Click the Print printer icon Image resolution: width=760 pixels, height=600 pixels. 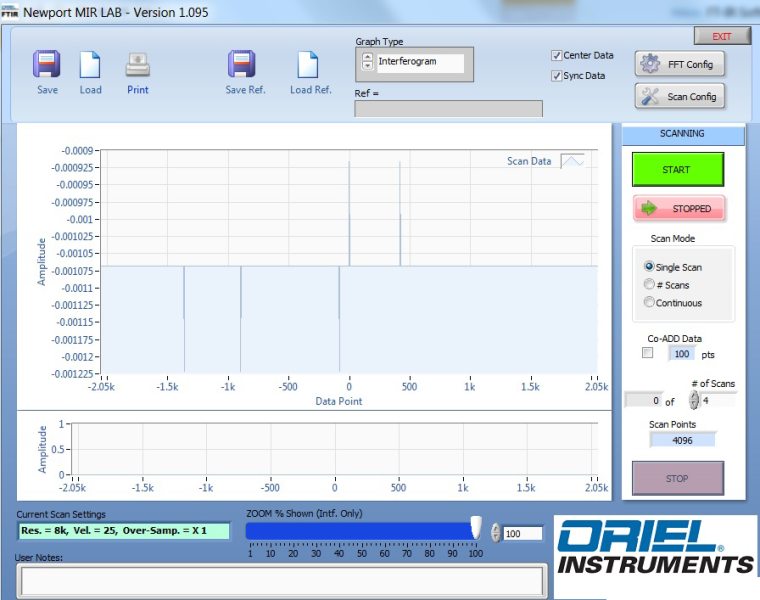click(x=137, y=65)
